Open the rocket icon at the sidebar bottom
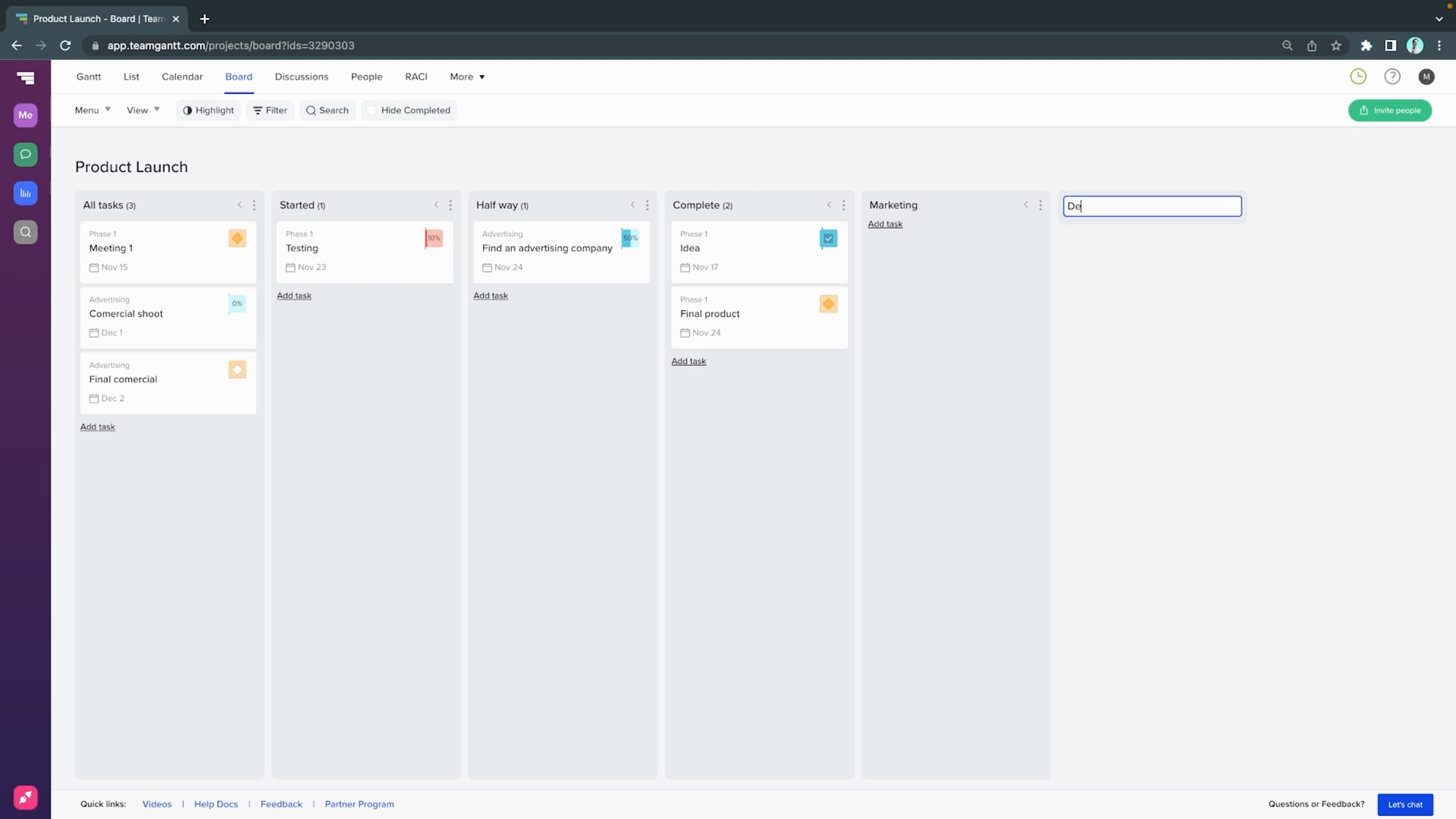This screenshot has width=1456, height=819. [25, 797]
